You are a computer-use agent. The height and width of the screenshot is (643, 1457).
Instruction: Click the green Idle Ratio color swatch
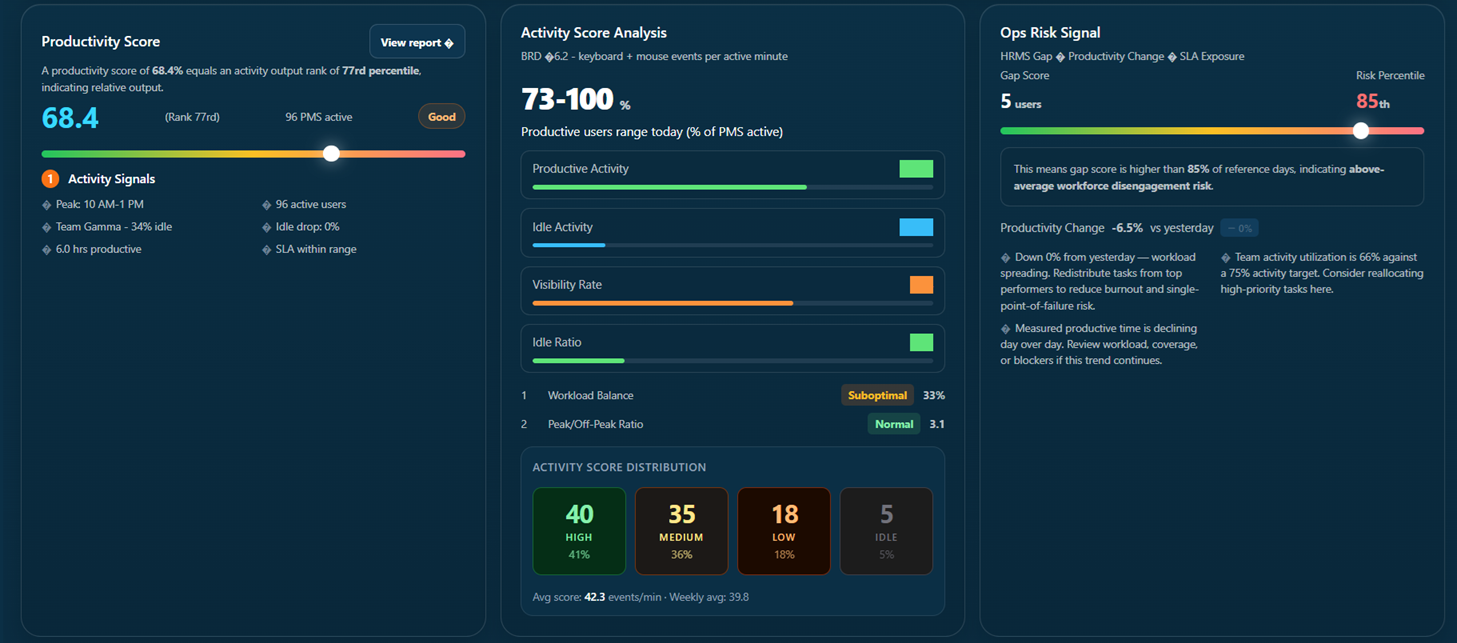point(921,342)
